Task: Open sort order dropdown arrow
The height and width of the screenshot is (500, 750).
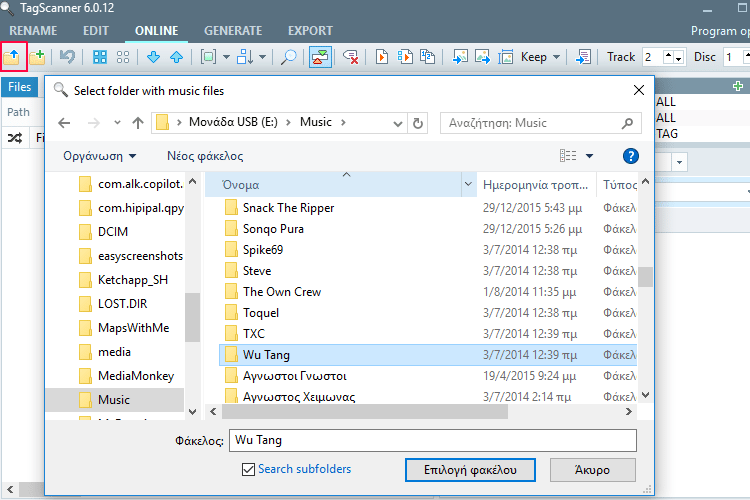Action: click(263, 57)
